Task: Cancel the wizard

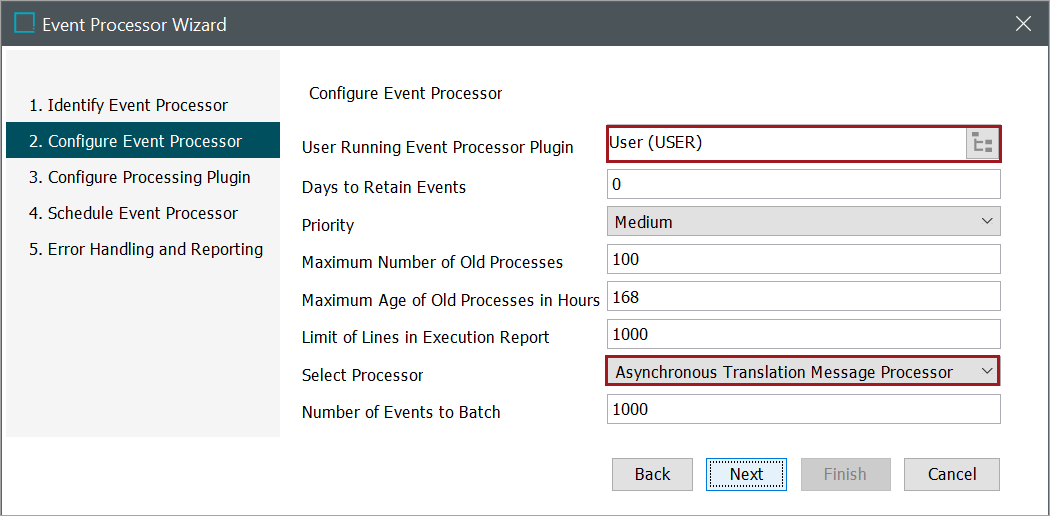Action: pos(951,474)
